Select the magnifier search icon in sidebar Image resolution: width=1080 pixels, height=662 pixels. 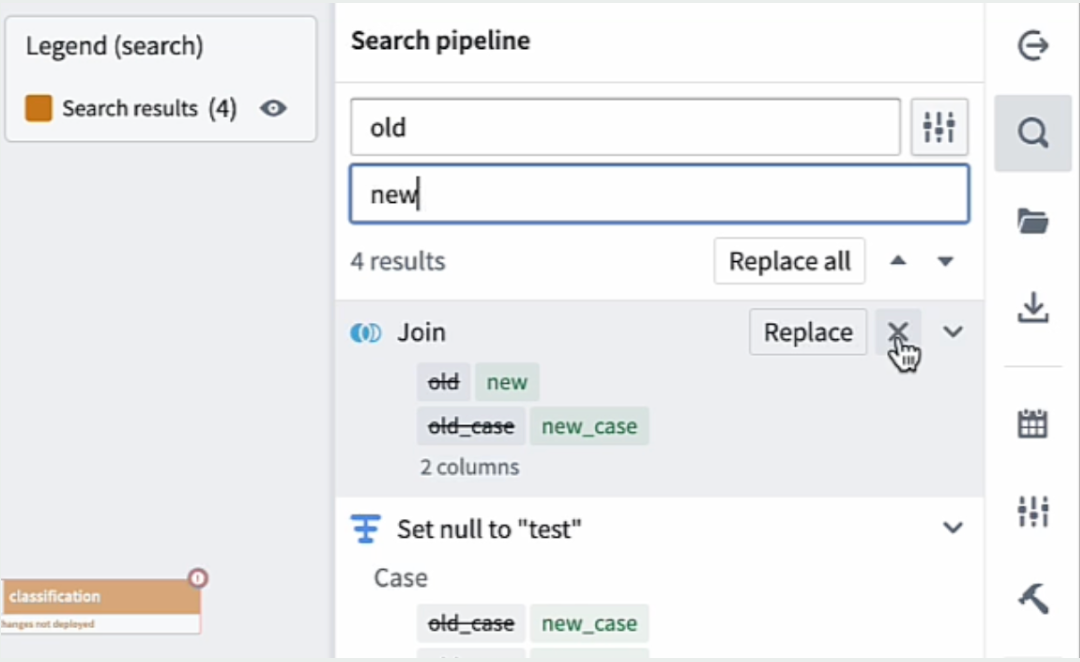[1033, 132]
